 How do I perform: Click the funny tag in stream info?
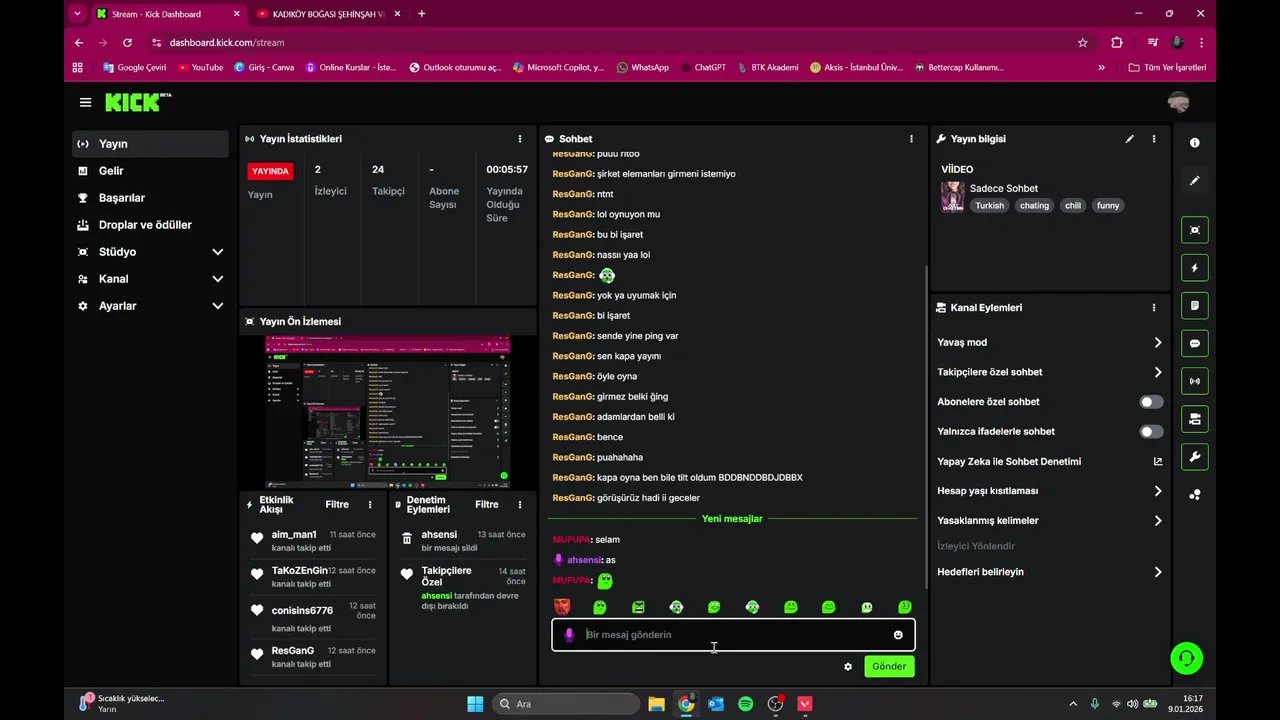tap(1108, 206)
